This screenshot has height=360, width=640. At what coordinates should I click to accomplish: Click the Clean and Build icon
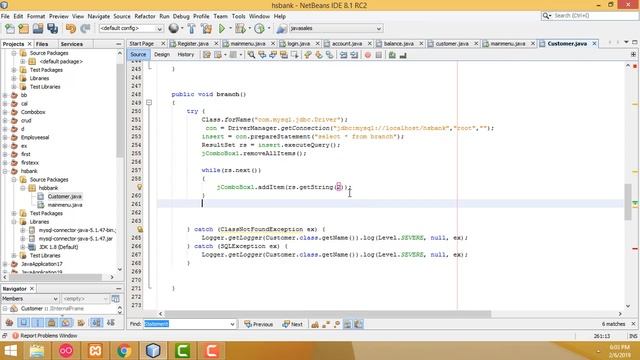(x=207, y=29)
